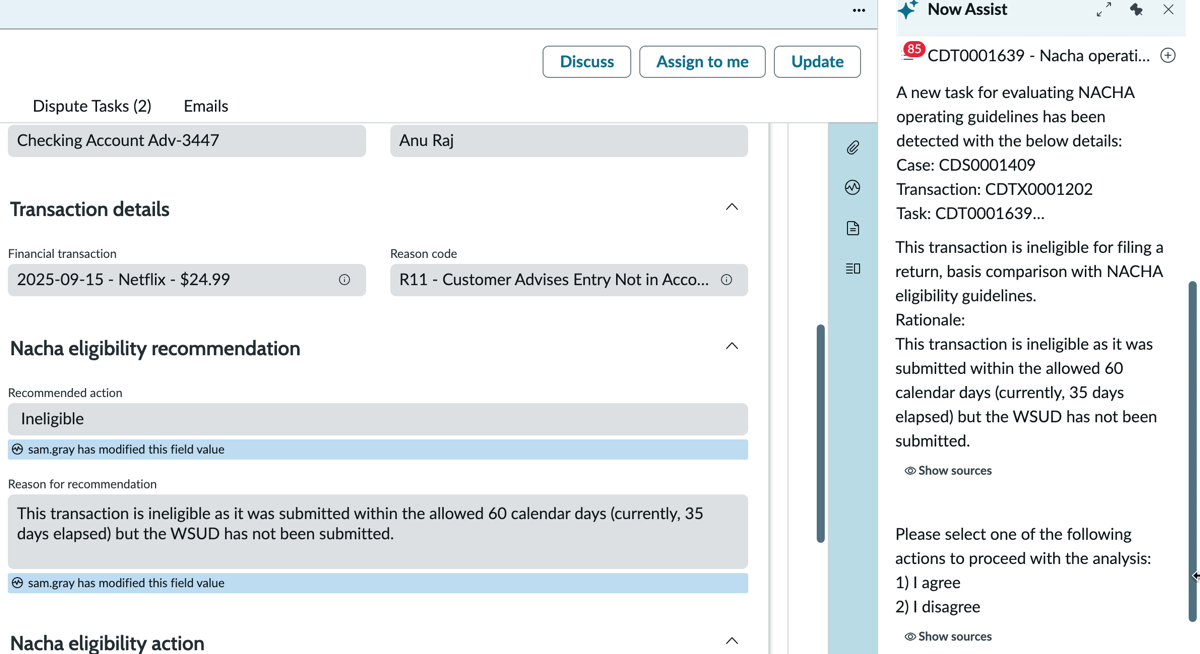Open the list panel icon in sidebar
The width and height of the screenshot is (1200, 654).
pyautogui.click(x=853, y=268)
